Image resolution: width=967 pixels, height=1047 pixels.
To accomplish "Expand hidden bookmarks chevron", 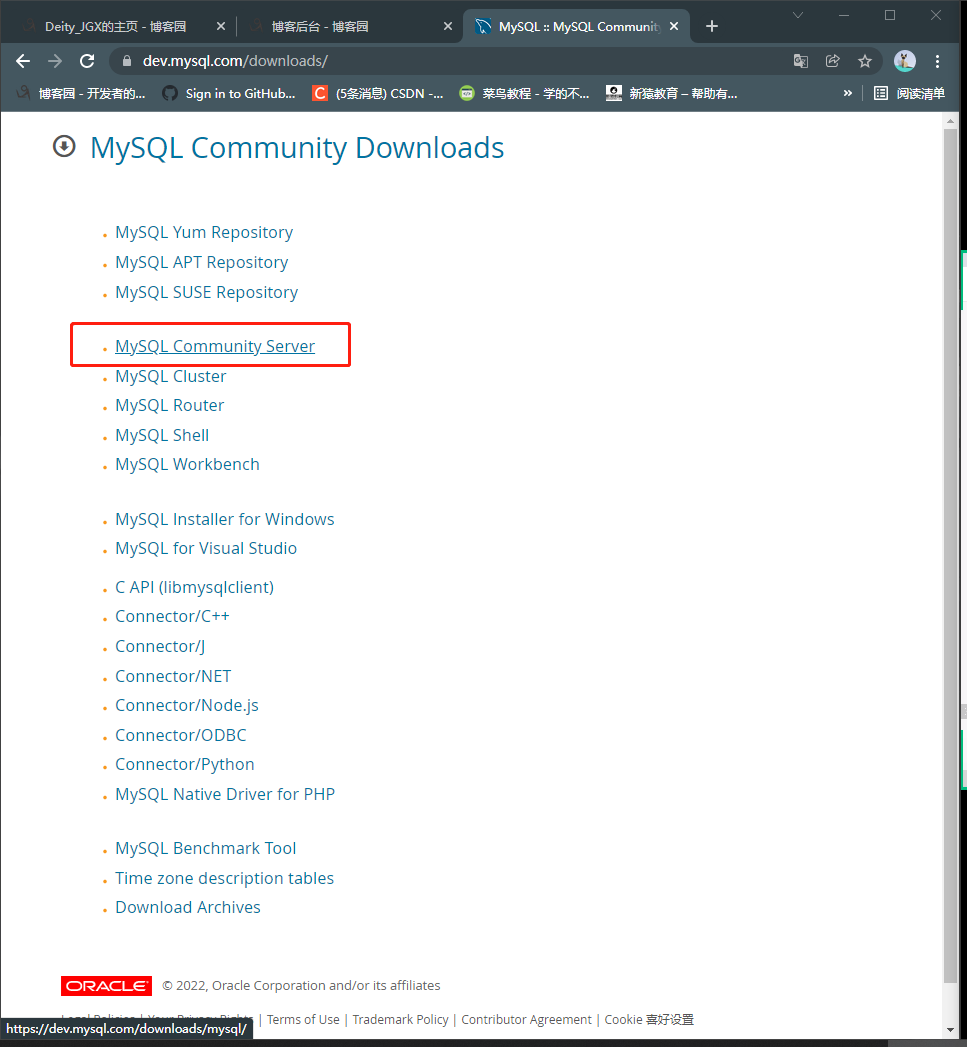I will tap(847, 93).
